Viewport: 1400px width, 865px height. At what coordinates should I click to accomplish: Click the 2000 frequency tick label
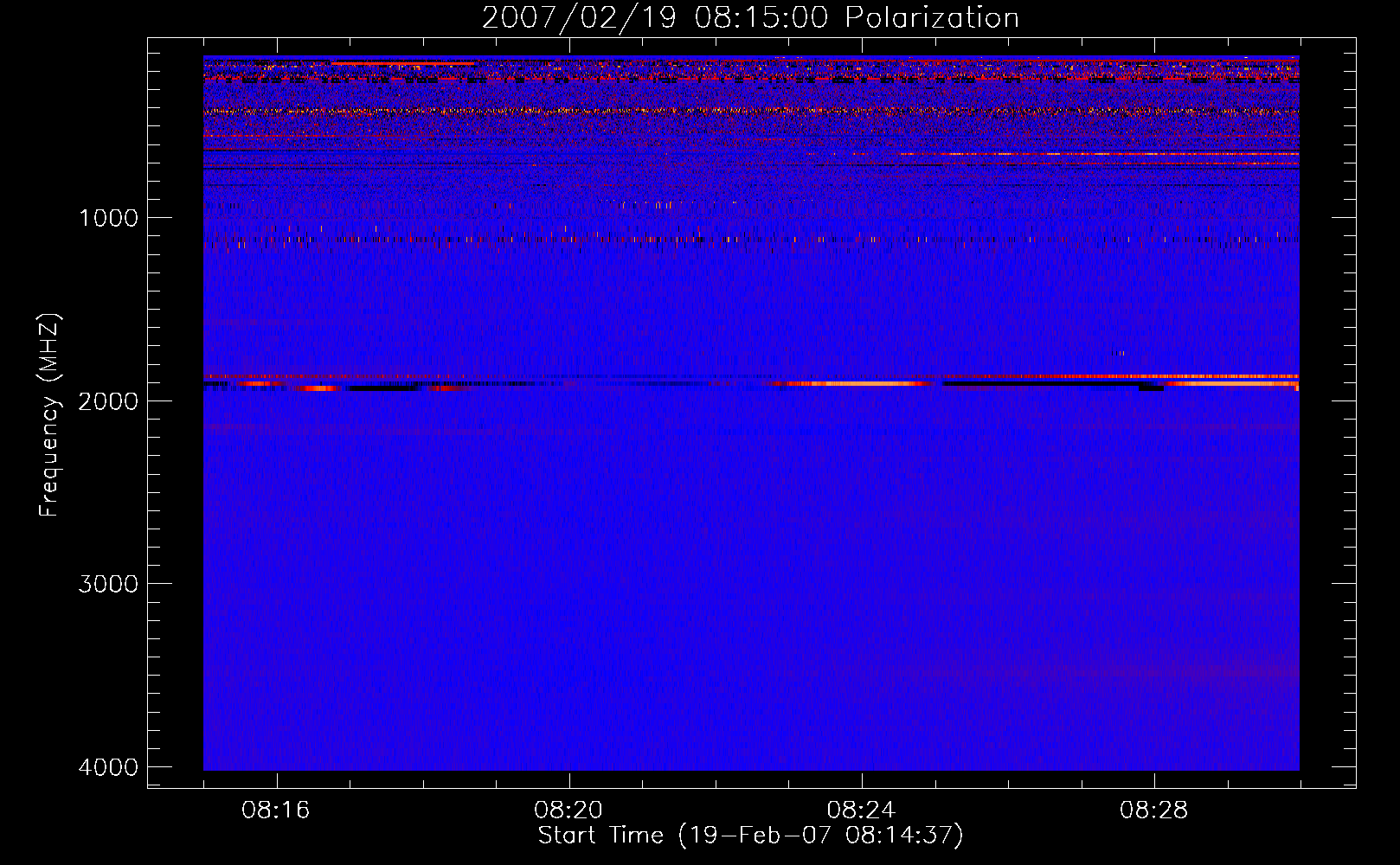(x=108, y=400)
